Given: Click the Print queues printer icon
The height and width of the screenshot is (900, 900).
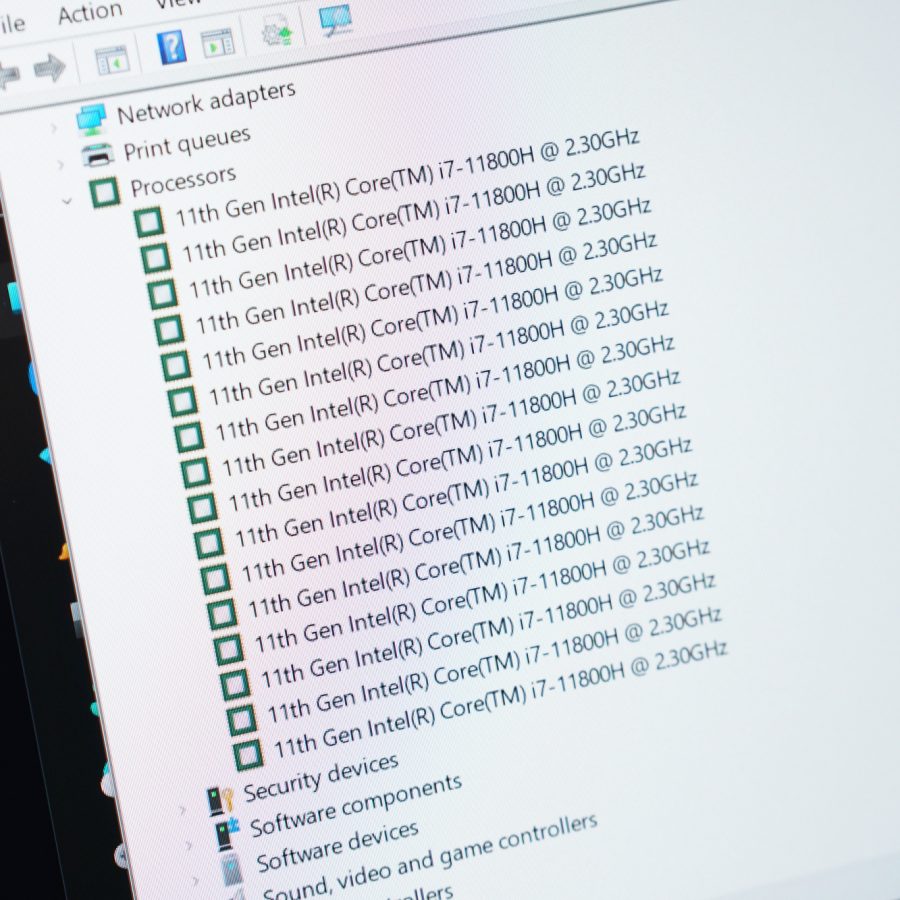Looking at the screenshot, I should click(x=97, y=154).
